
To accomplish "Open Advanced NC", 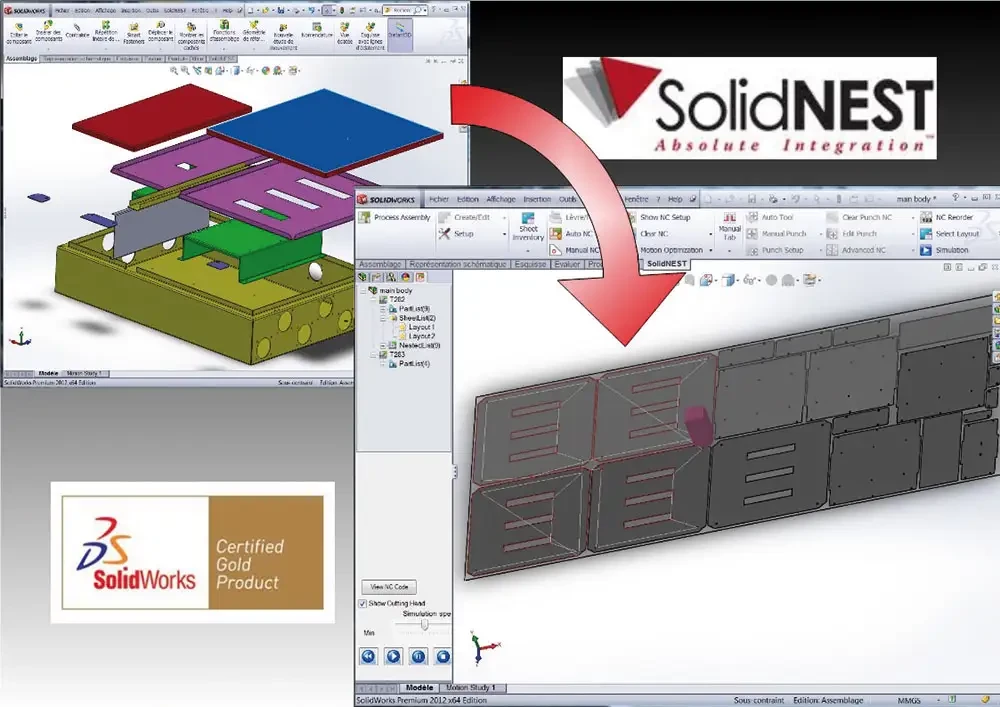I will tap(856, 251).
